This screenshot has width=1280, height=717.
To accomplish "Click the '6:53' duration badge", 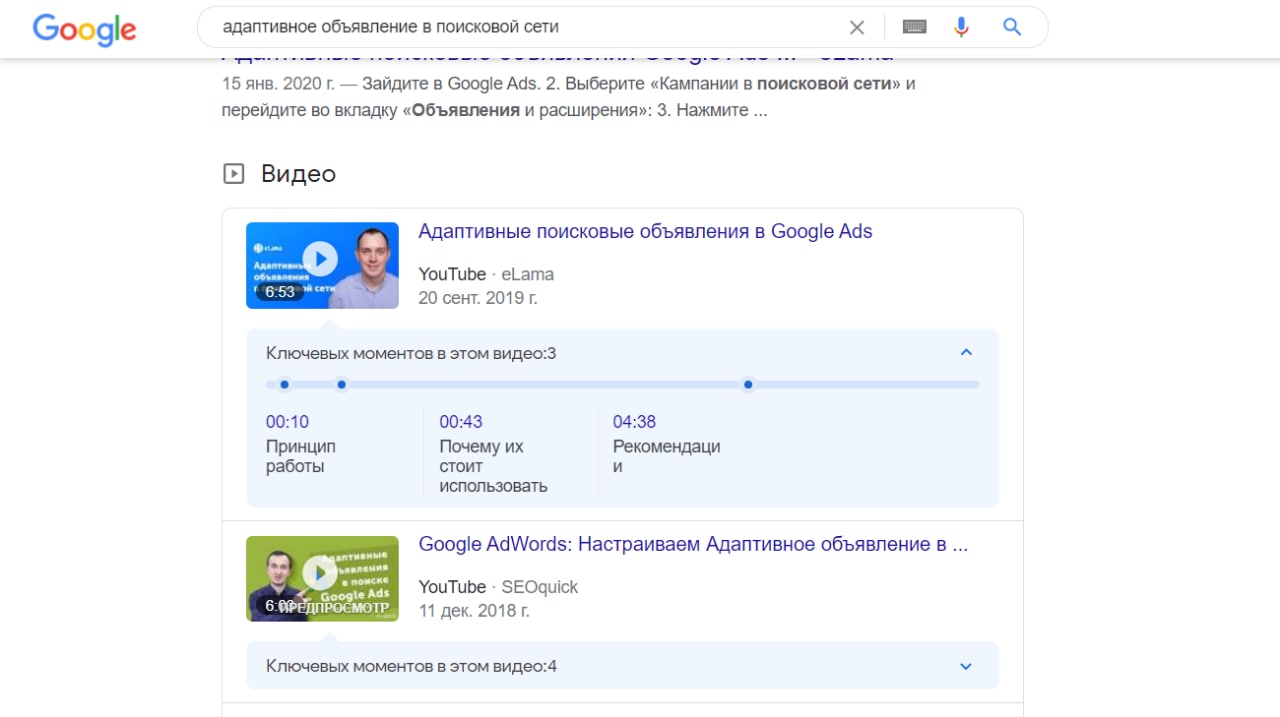I will (280, 292).
